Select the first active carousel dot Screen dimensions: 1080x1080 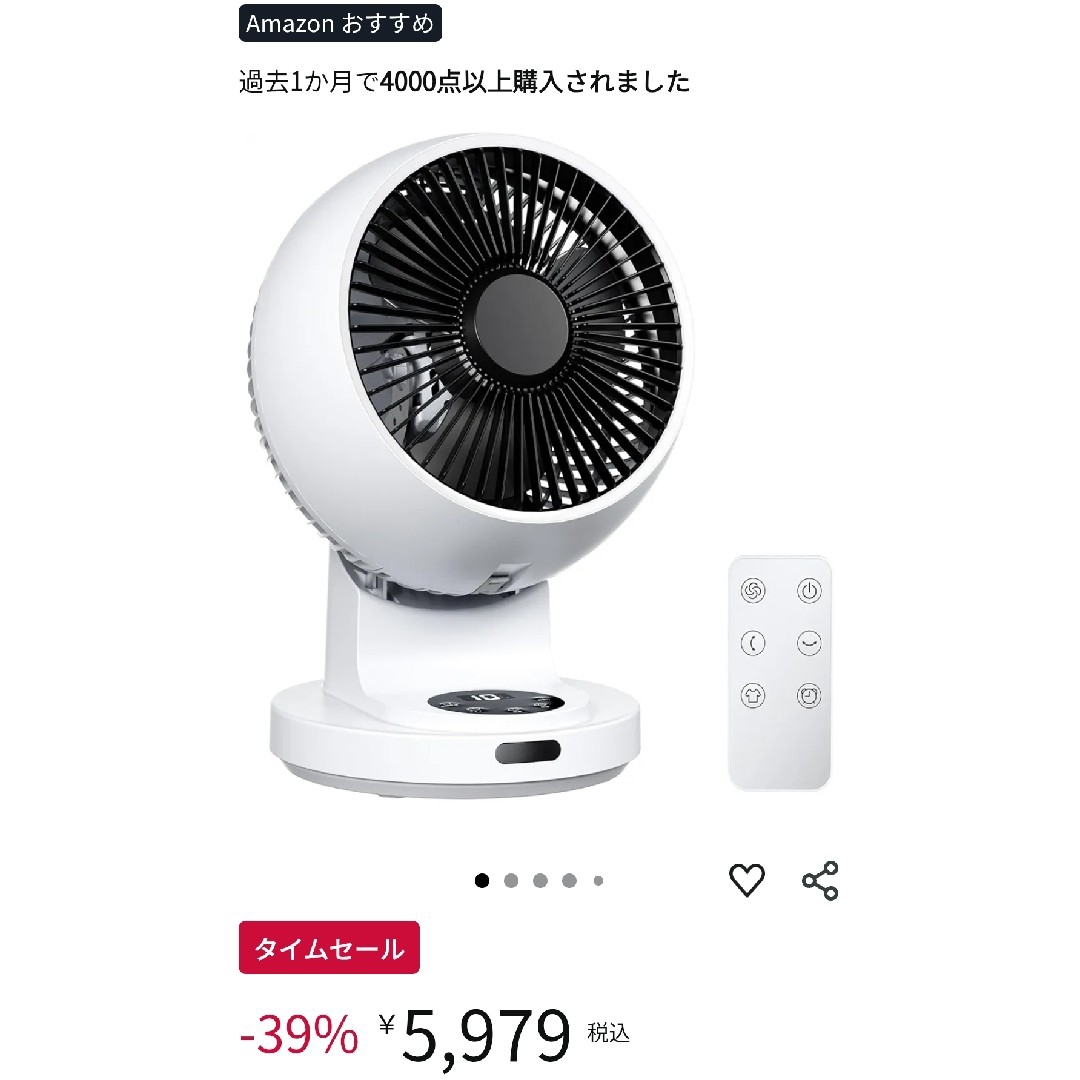482,880
